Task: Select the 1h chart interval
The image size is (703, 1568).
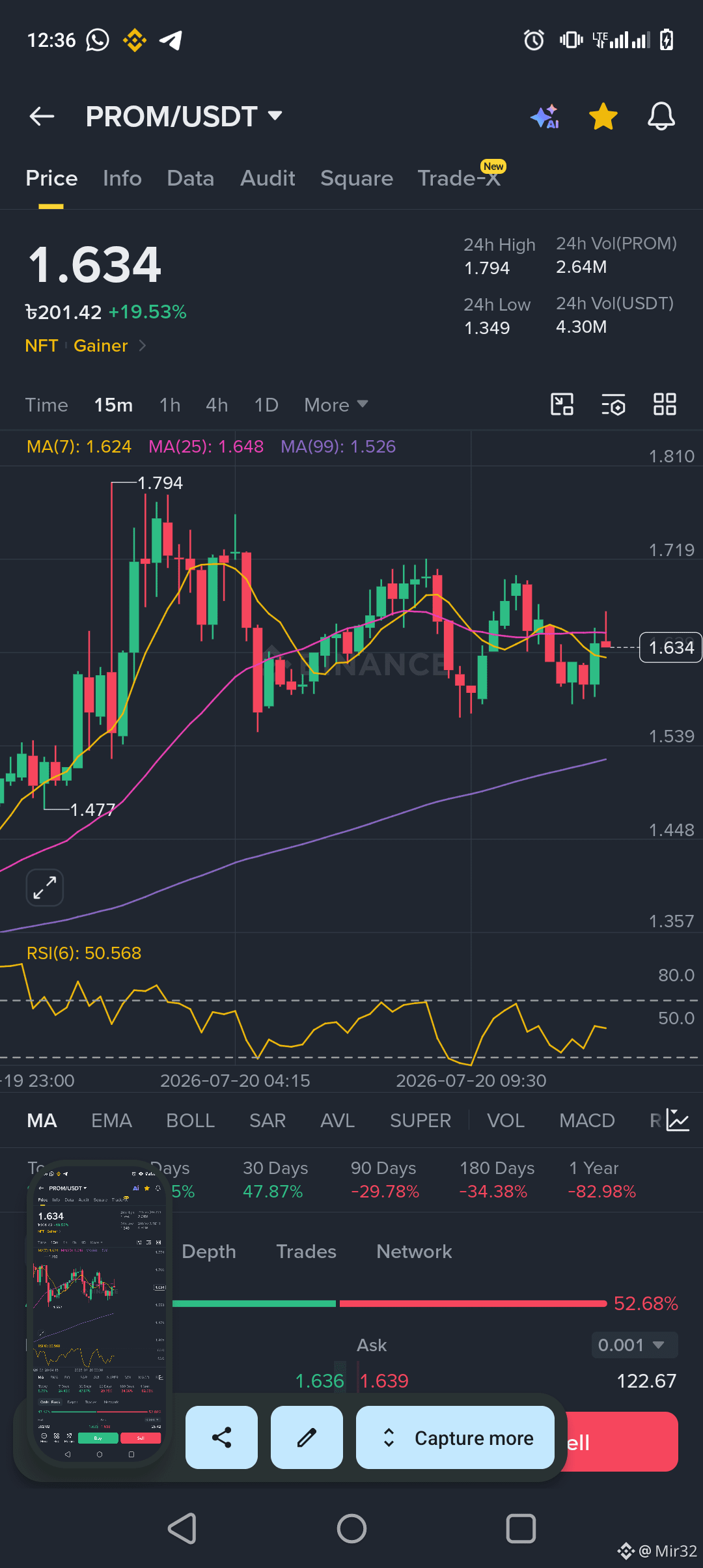Action: 170,405
